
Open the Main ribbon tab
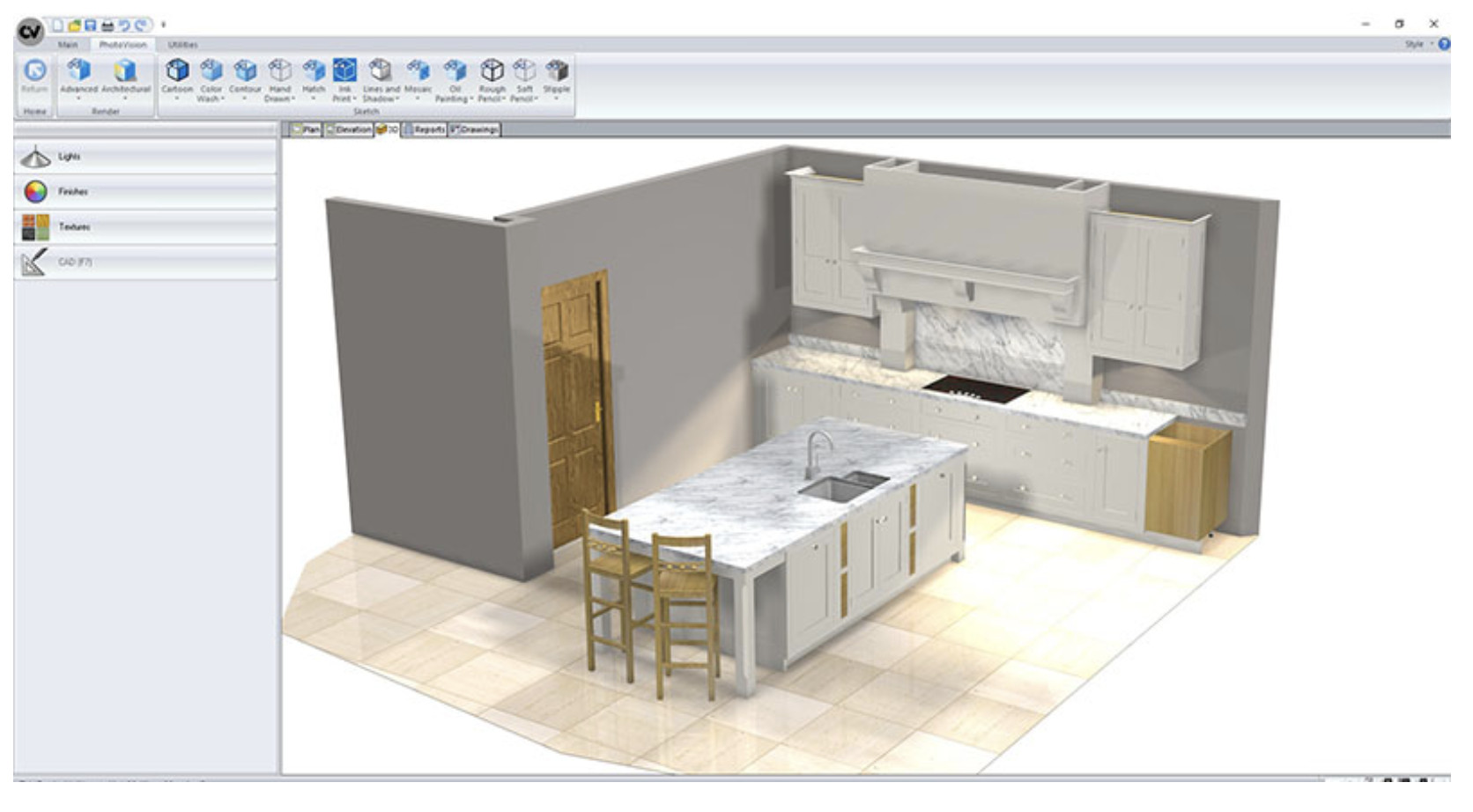pos(68,44)
